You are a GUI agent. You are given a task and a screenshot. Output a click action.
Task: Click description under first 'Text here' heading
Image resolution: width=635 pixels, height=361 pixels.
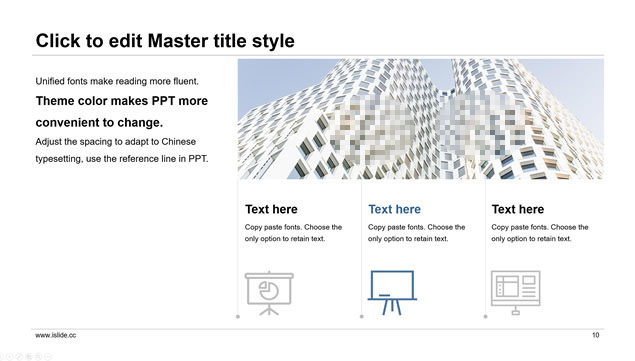293,233
